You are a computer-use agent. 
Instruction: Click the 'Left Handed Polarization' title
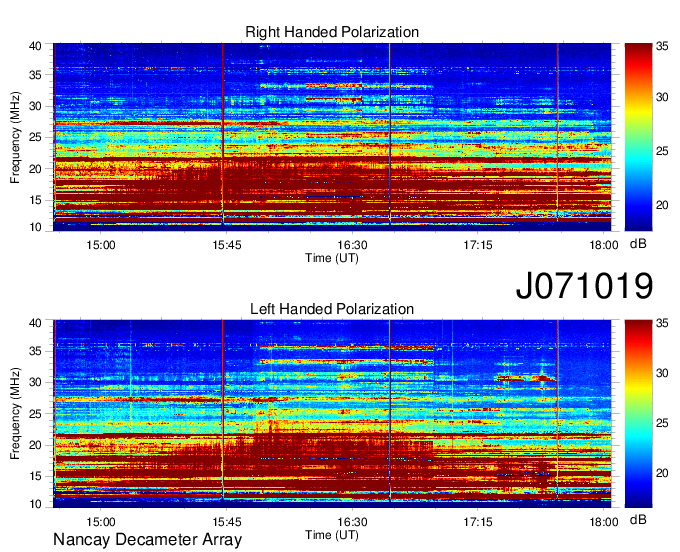pos(332,309)
